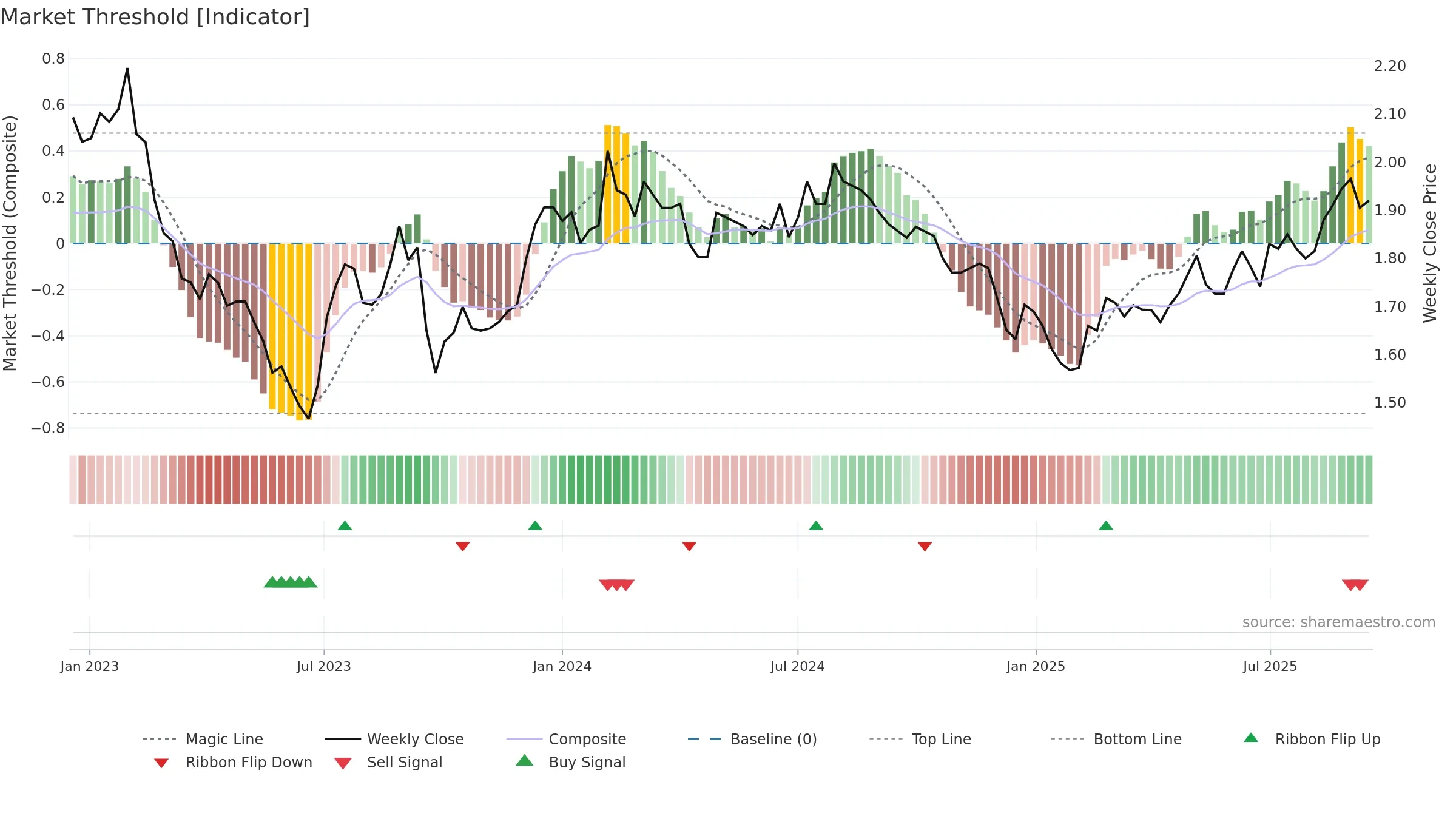Click the Jan 2025 x-axis label
The height and width of the screenshot is (819, 1456).
[x=1036, y=667]
